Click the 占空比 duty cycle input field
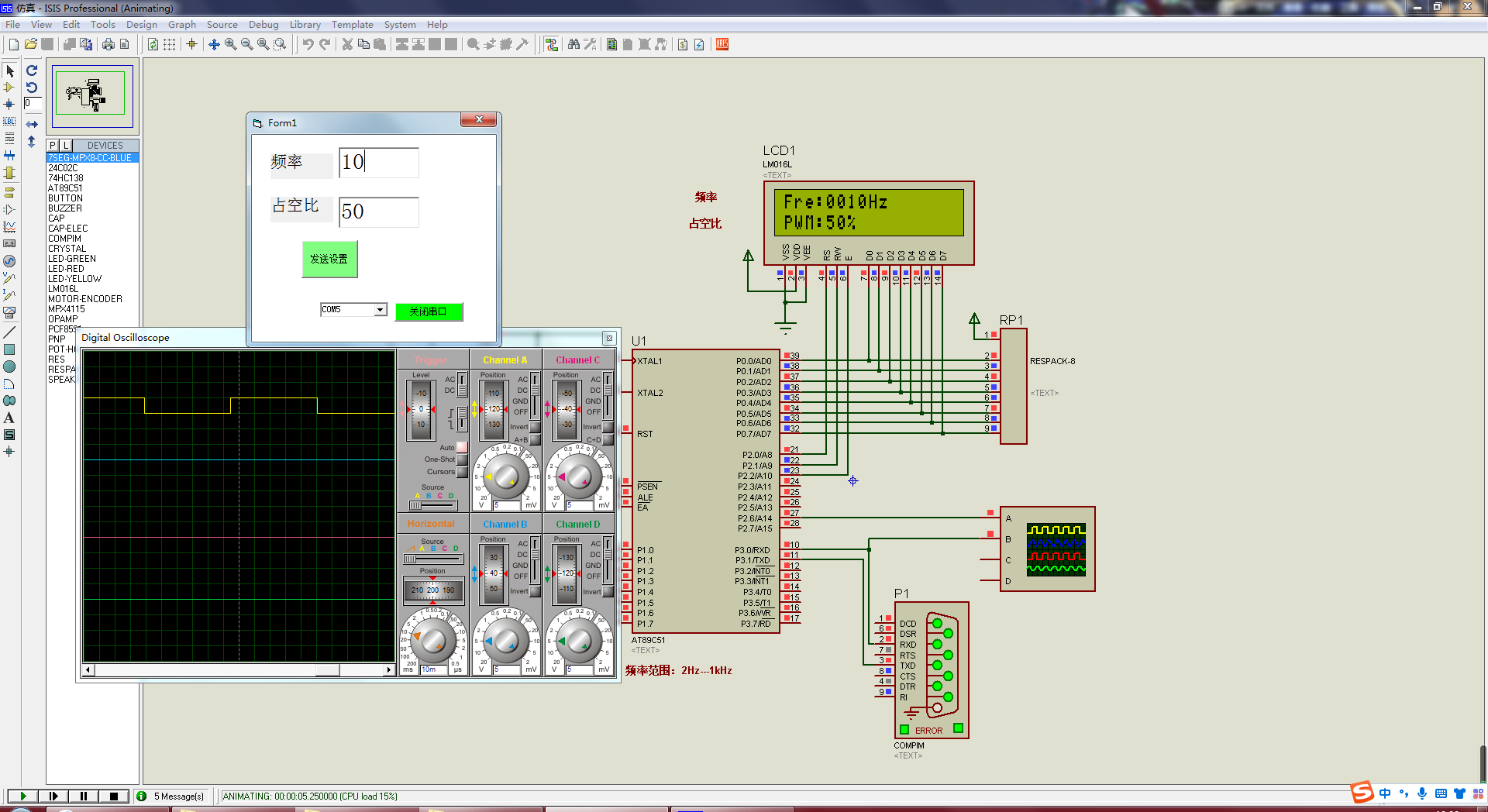The height and width of the screenshot is (812, 1488). (379, 212)
